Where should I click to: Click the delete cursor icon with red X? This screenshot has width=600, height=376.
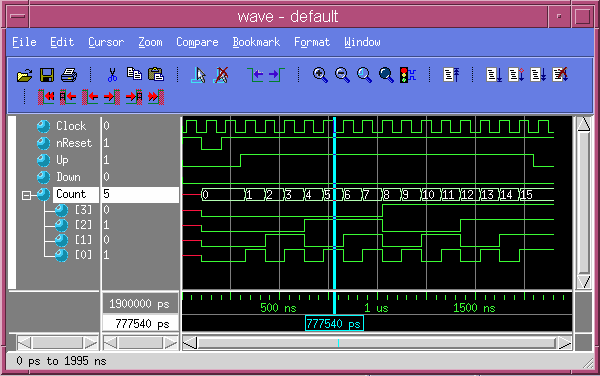222,75
